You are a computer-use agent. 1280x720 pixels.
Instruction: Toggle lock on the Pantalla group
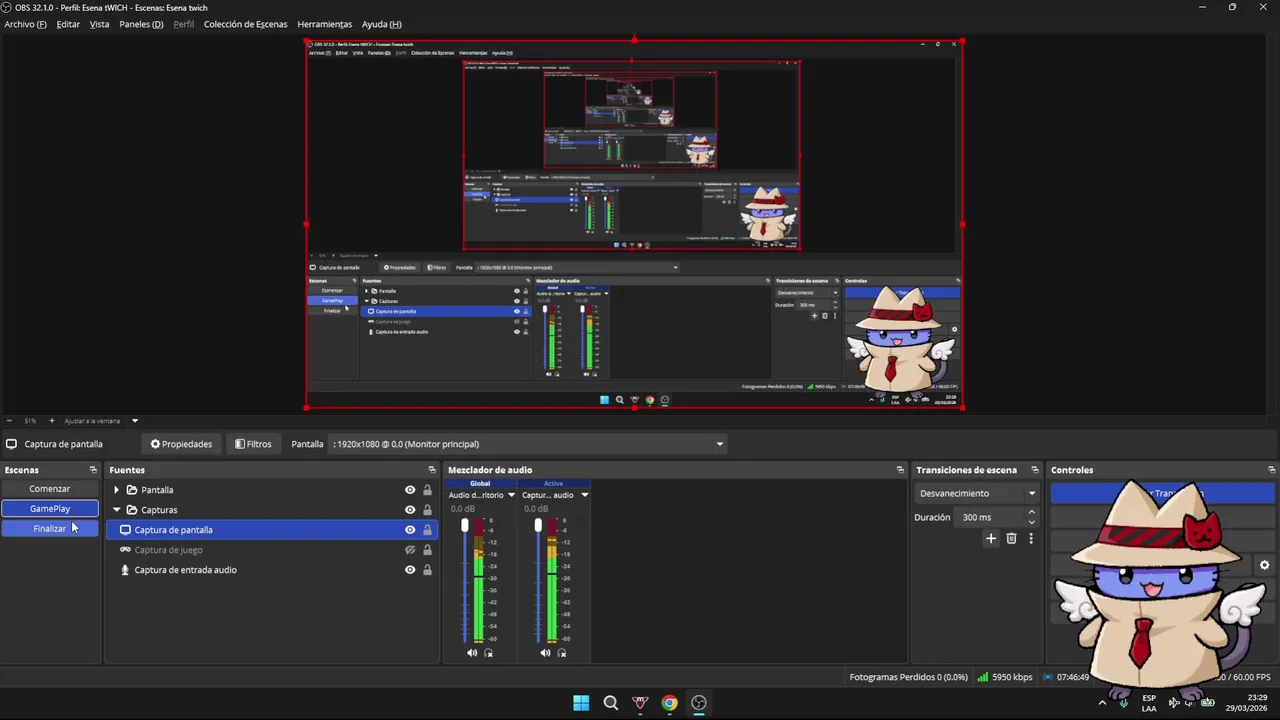427,490
